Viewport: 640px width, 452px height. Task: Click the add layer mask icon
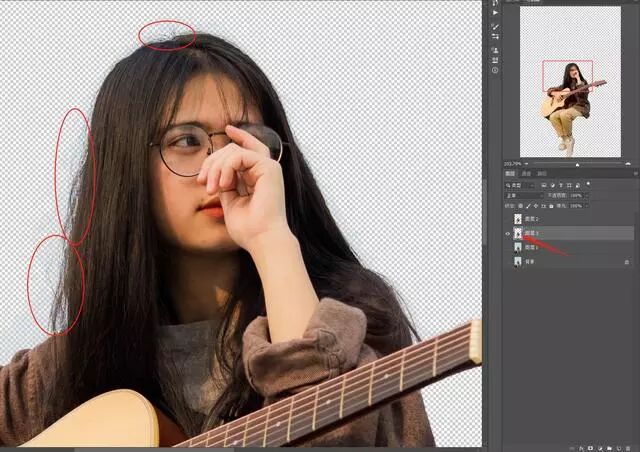pos(590,448)
